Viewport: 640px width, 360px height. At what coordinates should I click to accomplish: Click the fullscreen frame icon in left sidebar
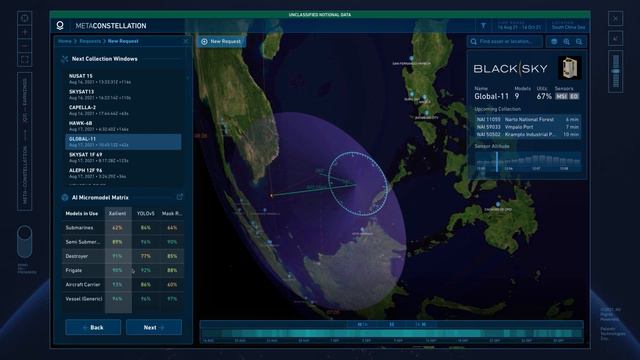pyautogui.click(x=24, y=60)
